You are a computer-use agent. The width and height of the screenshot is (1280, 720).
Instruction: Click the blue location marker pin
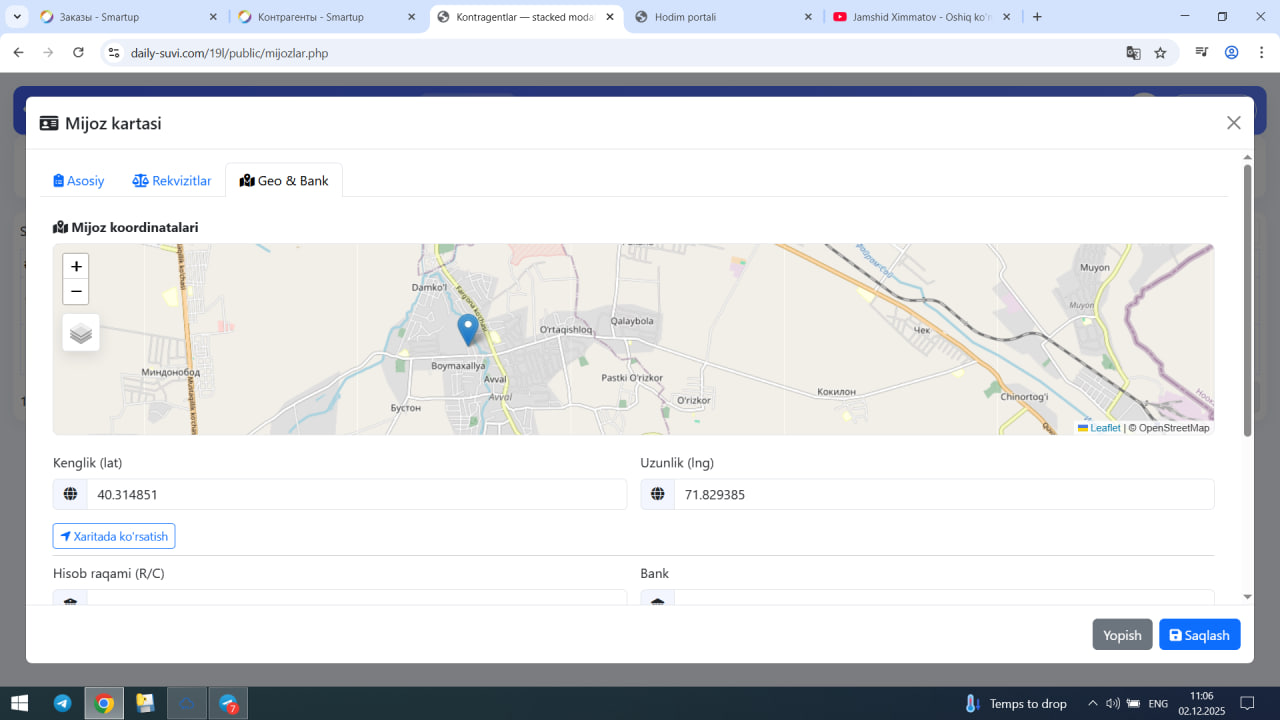click(x=467, y=328)
